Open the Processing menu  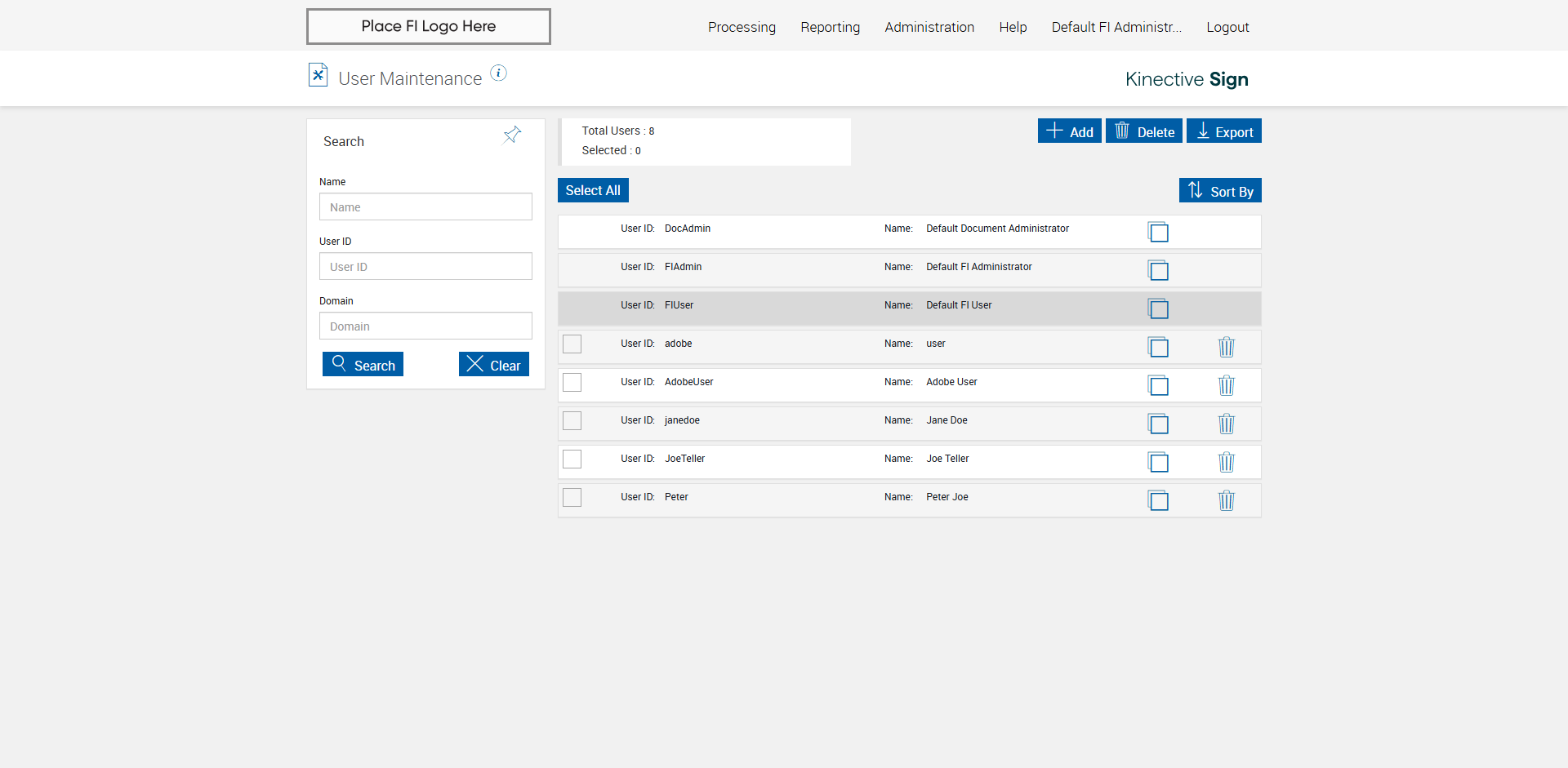point(742,27)
